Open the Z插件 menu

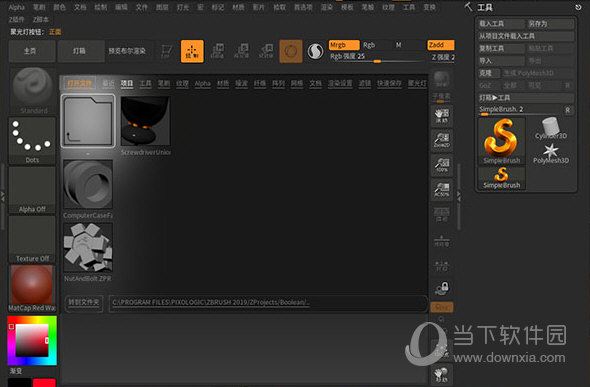click(x=16, y=19)
